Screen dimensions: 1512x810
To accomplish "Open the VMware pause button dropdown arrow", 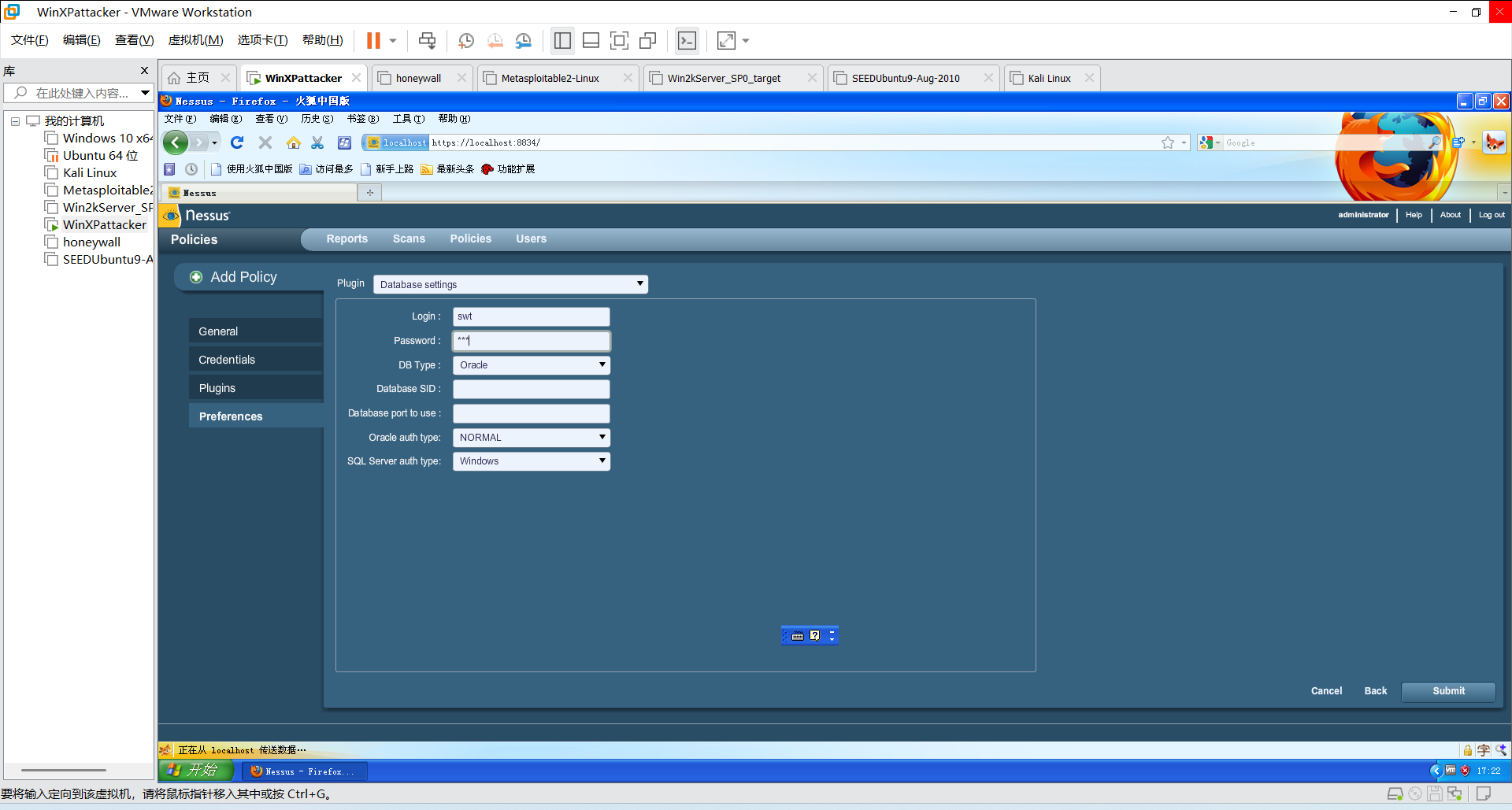I will pyautogui.click(x=393, y=40).
